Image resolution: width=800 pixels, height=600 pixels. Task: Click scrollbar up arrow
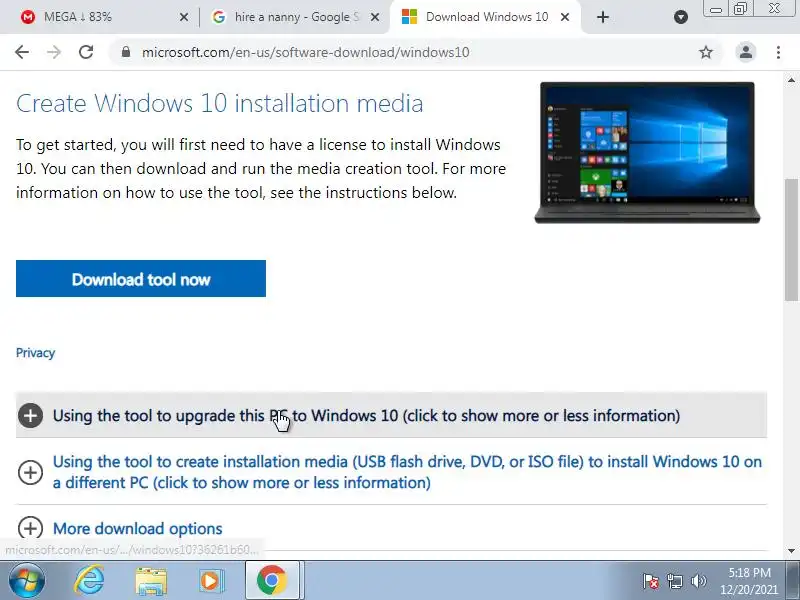tap(791, 80)
